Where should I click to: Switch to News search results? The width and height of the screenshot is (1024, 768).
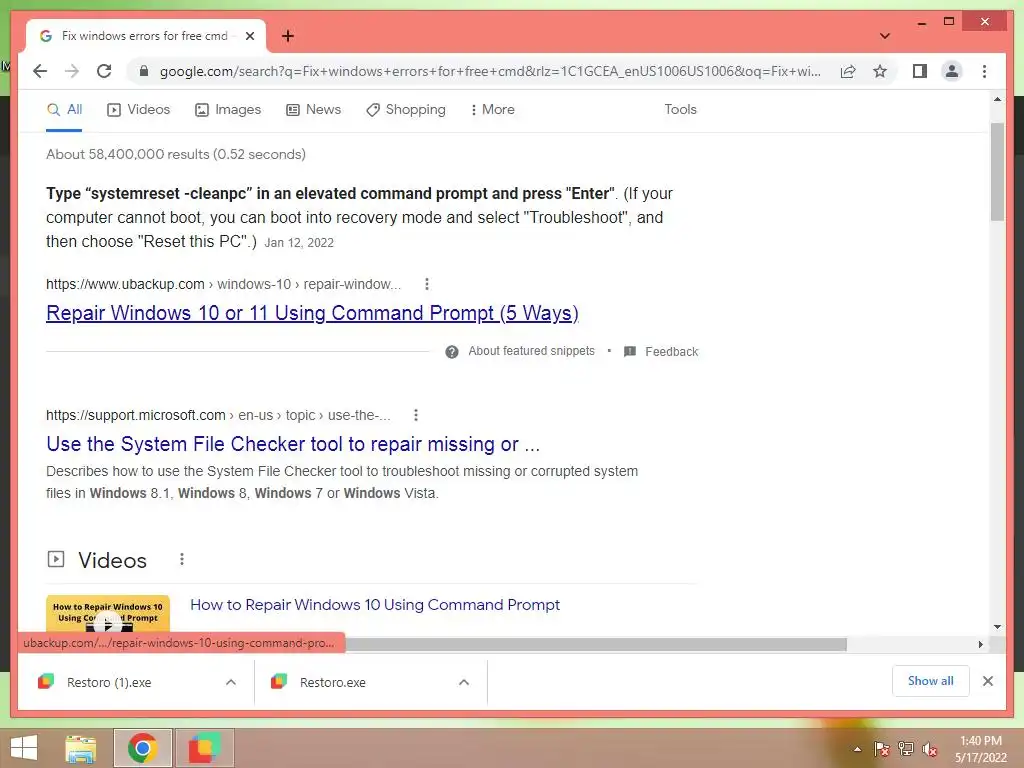coord(313,110)
